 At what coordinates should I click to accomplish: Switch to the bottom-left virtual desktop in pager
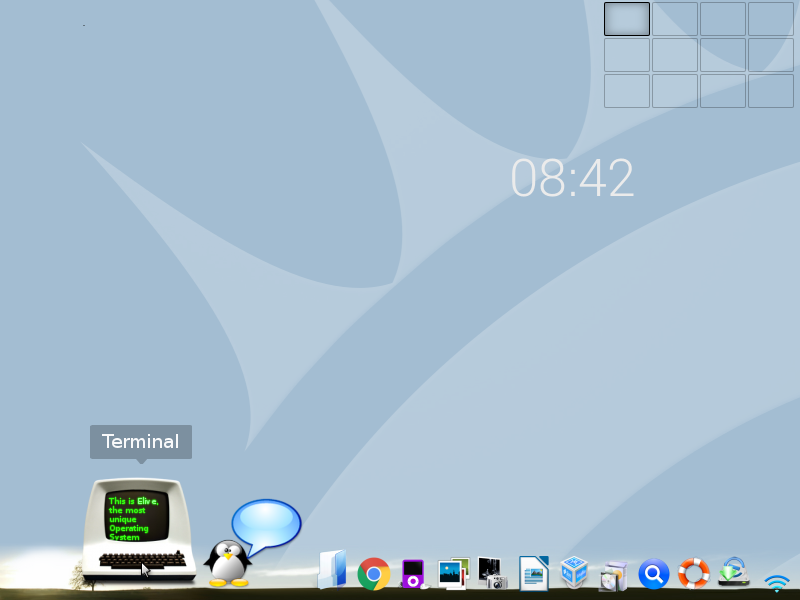pyautogui.click(x=627, y=91)
